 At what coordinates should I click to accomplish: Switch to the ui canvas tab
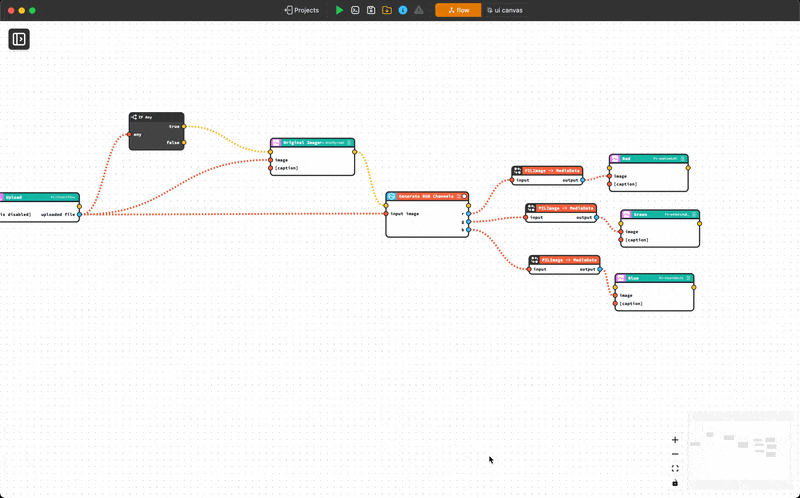point(505,10)
